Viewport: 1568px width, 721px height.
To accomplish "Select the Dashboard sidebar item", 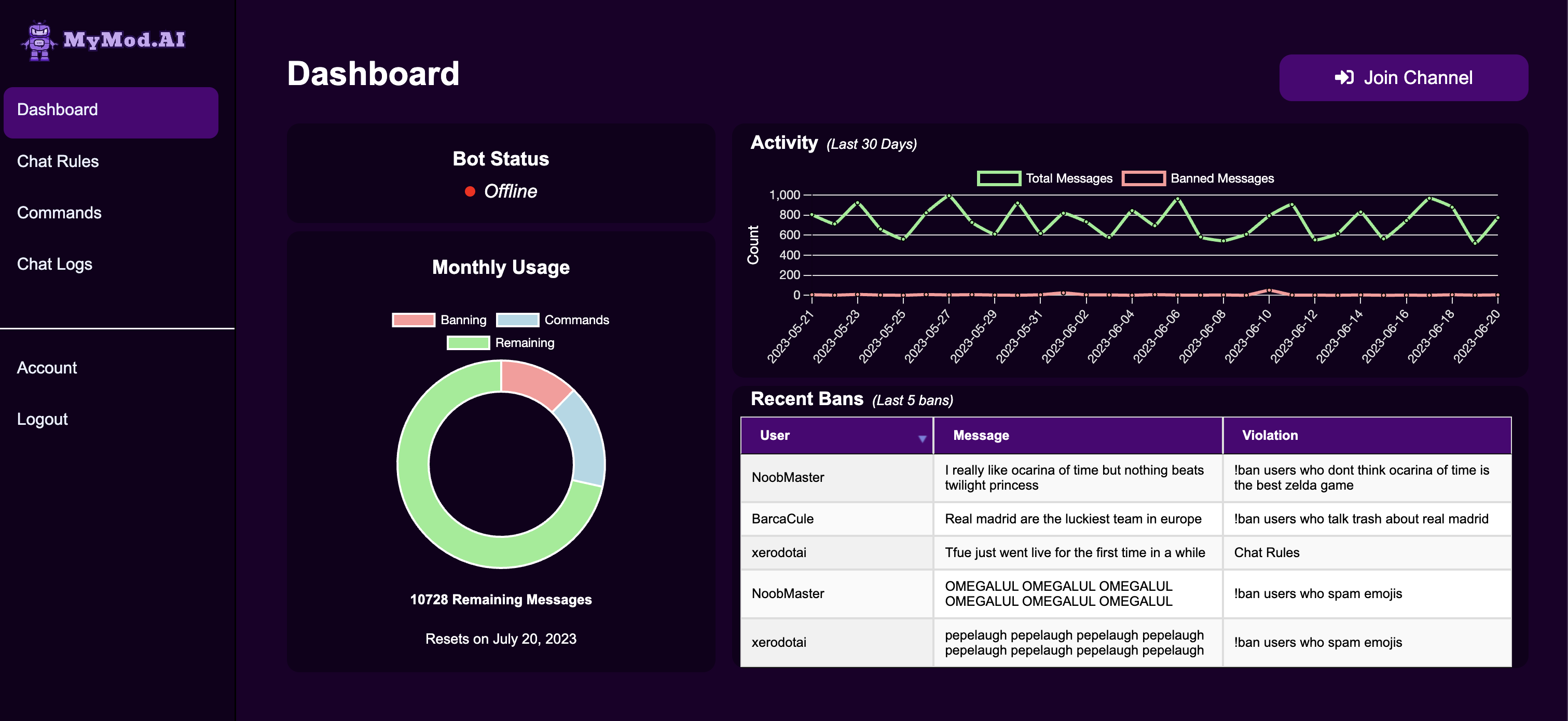I will tap(57, 109).
